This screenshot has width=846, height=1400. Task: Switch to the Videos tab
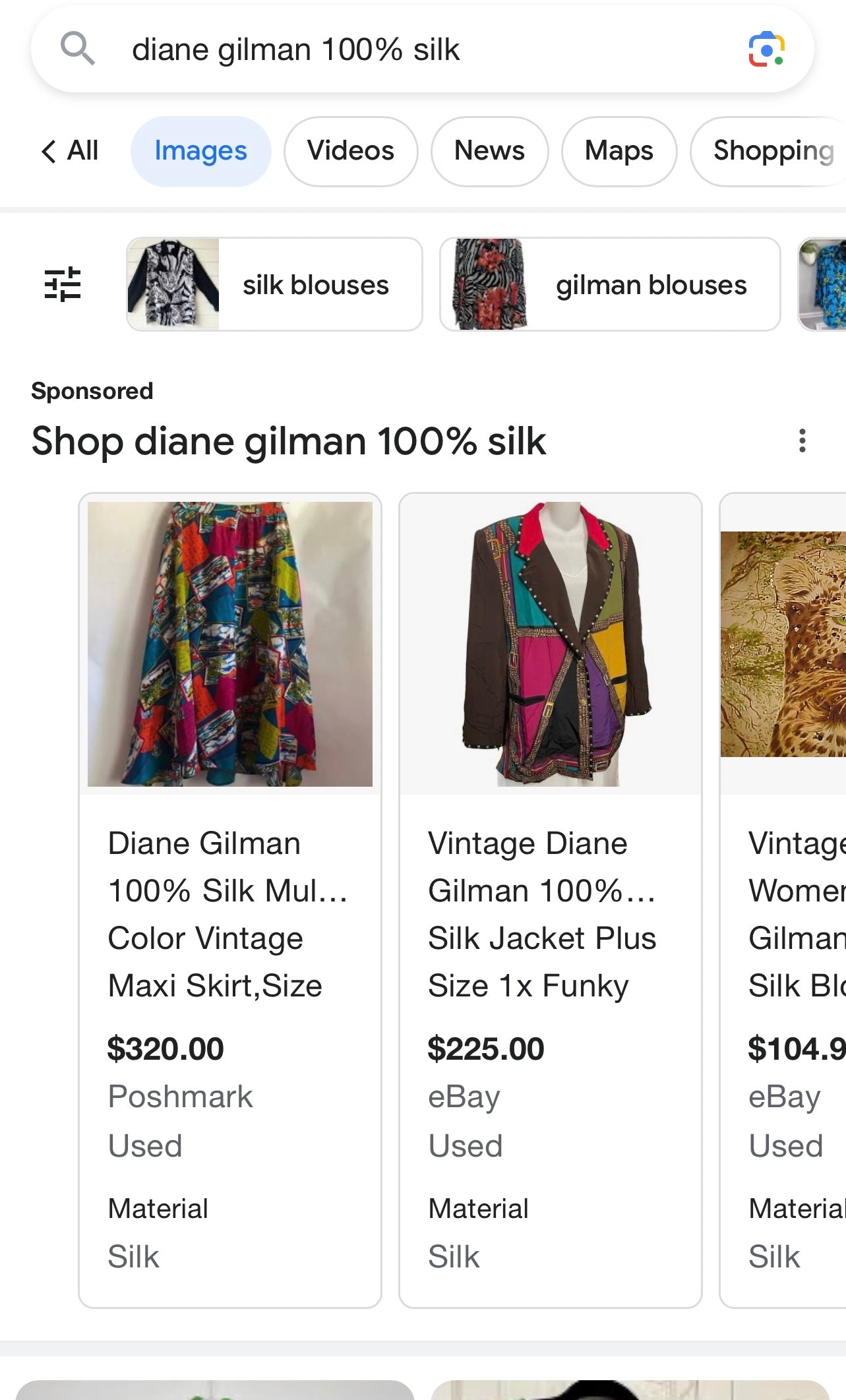[350, 151]
